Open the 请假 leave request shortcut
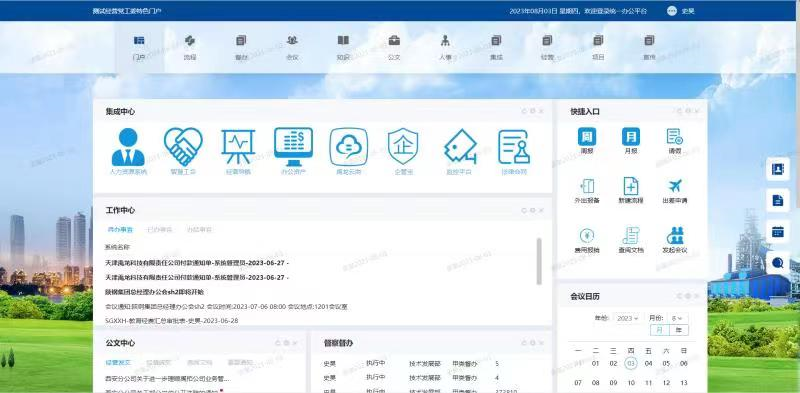 pyautogui.click(x=674, y=137)
